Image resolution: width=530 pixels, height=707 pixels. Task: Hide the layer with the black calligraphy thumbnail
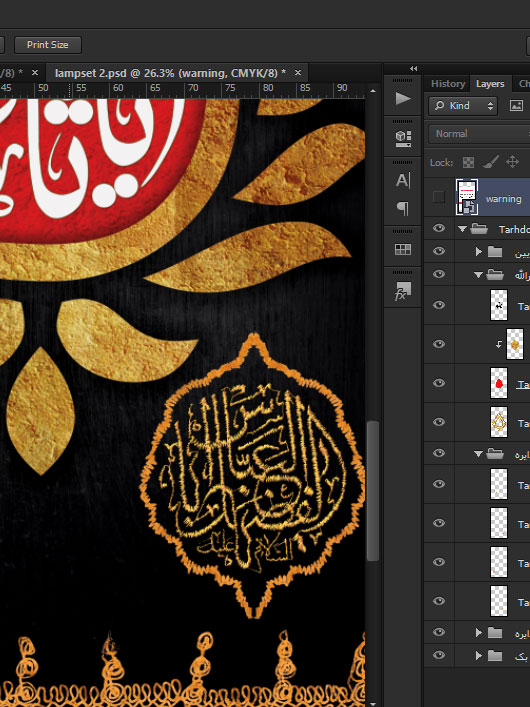pos(438,305)
